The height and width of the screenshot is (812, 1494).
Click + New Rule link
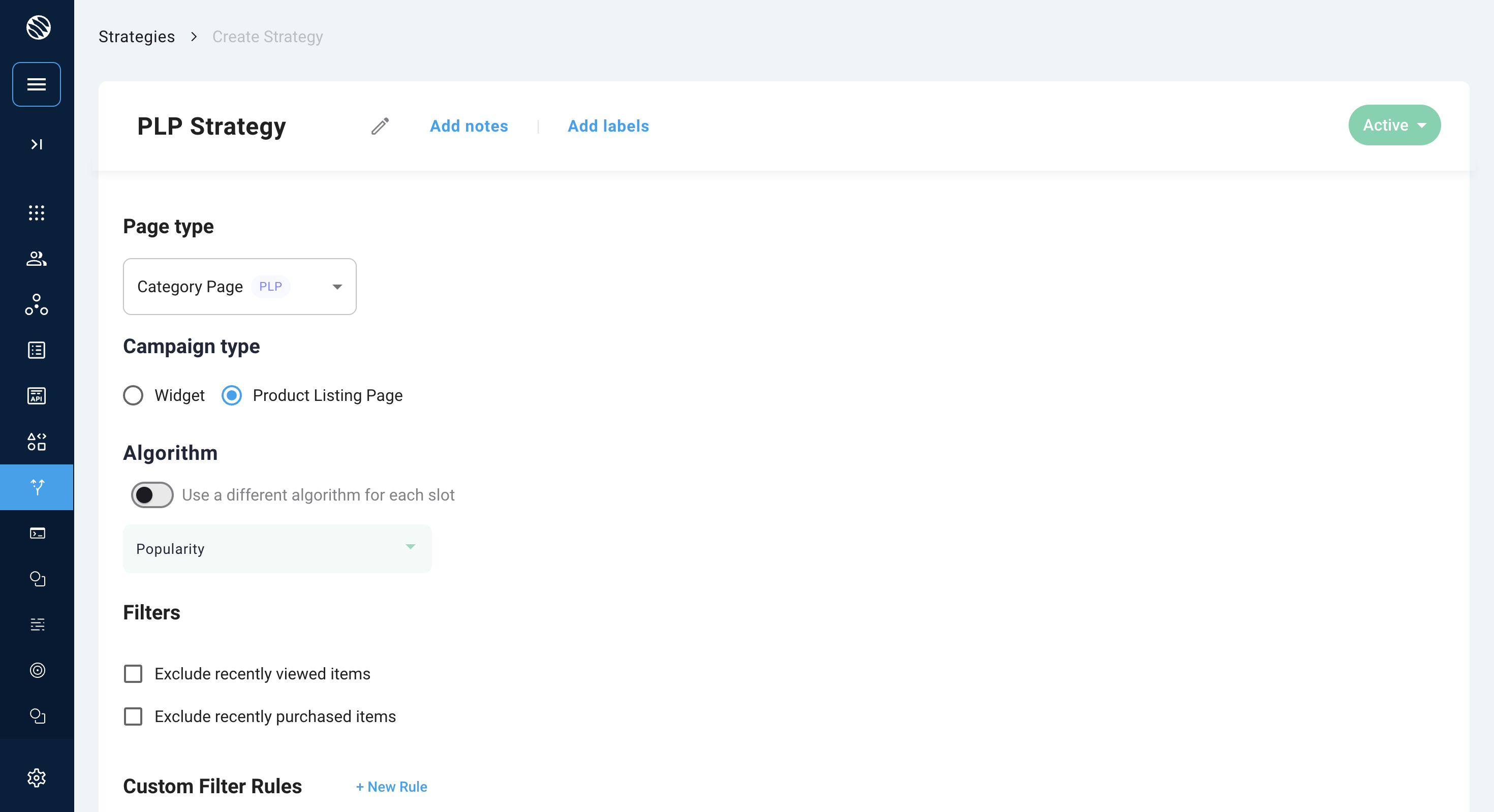coord(391,787)
